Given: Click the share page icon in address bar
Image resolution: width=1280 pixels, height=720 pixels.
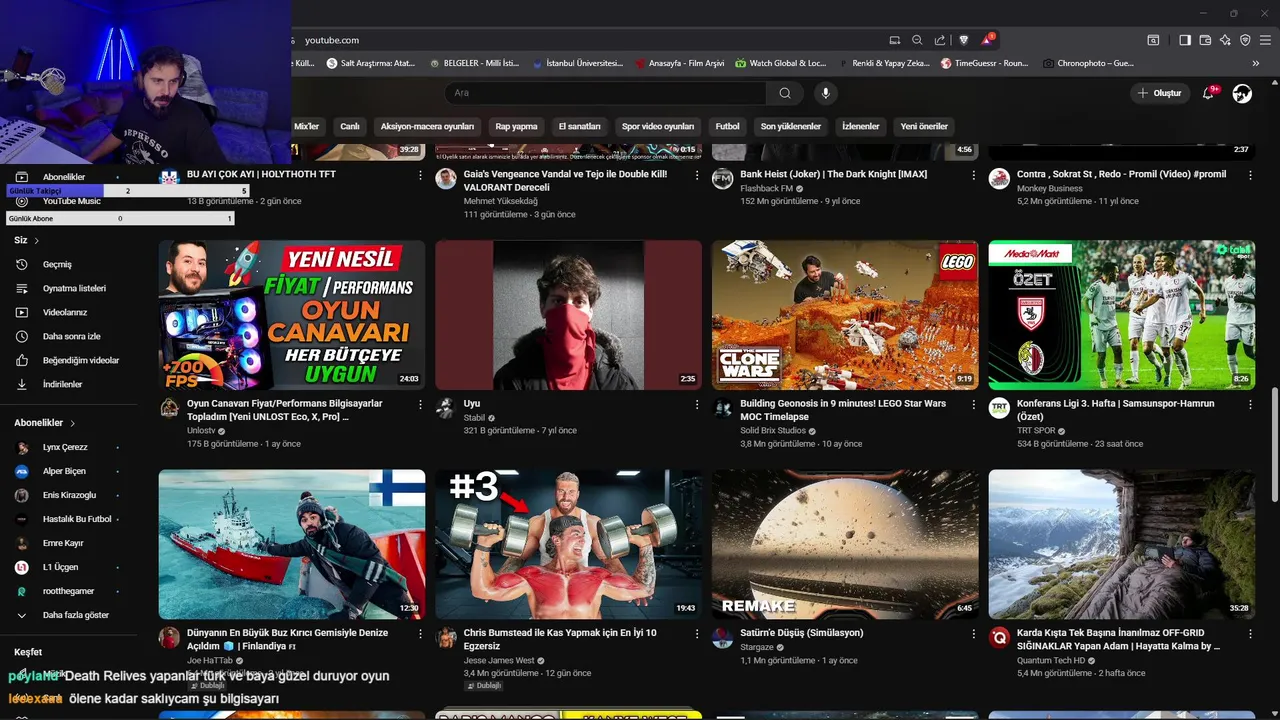Looking at the screenshot, I should (940, 40).
